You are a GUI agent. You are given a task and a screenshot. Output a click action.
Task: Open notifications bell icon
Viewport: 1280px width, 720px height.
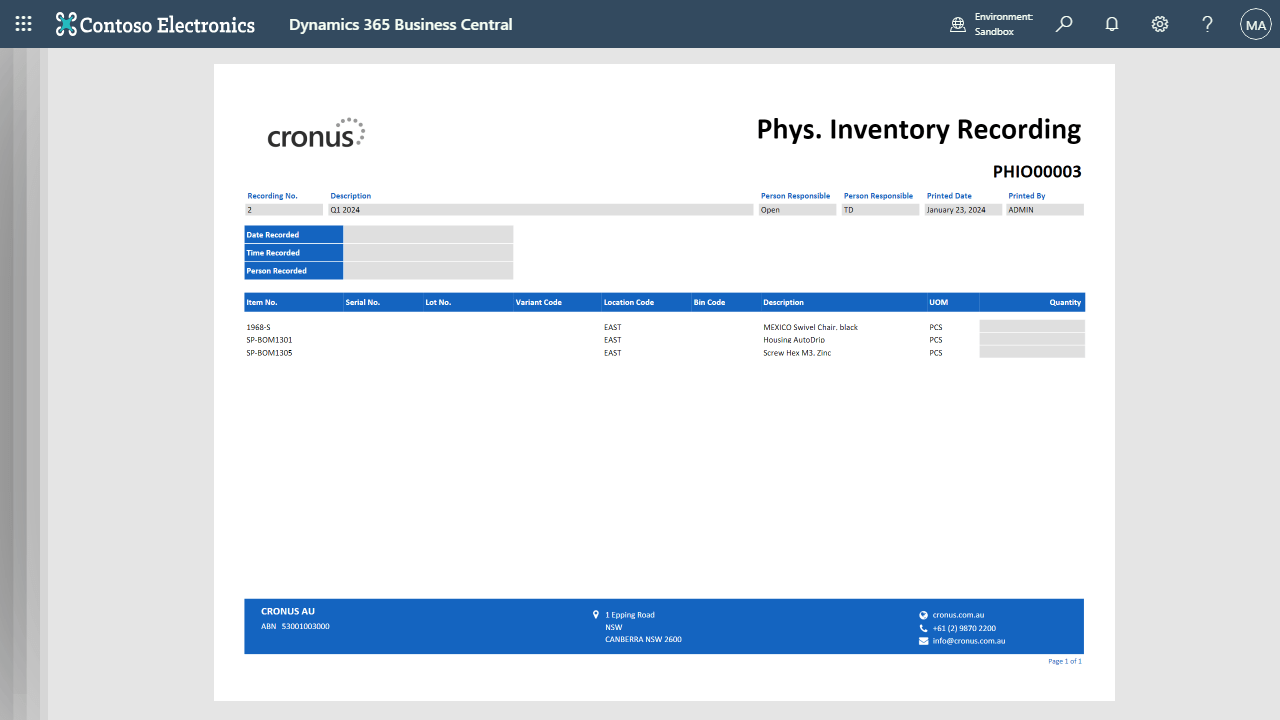[x=1112, y=24]
